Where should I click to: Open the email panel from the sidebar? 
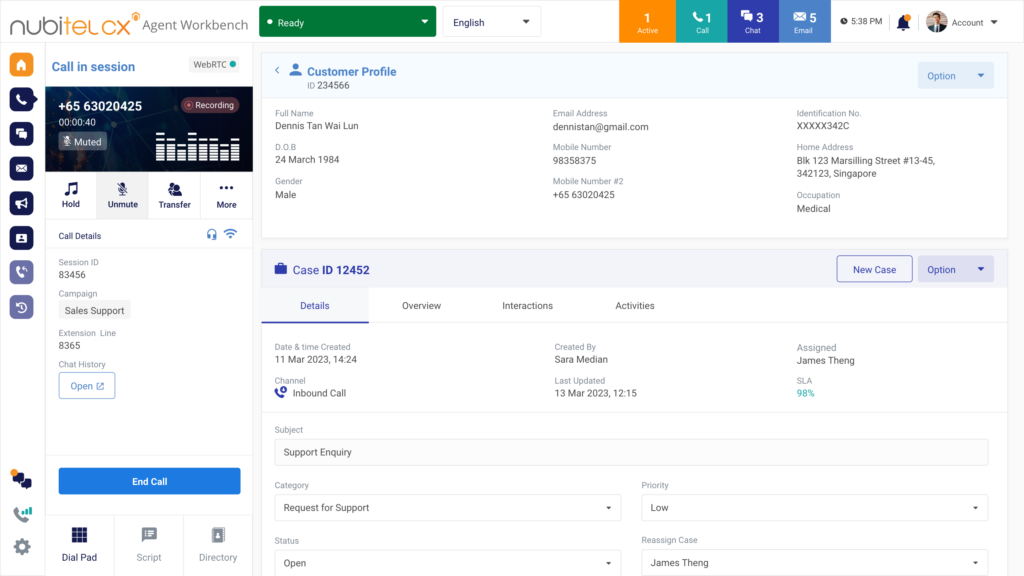(20, 168)
